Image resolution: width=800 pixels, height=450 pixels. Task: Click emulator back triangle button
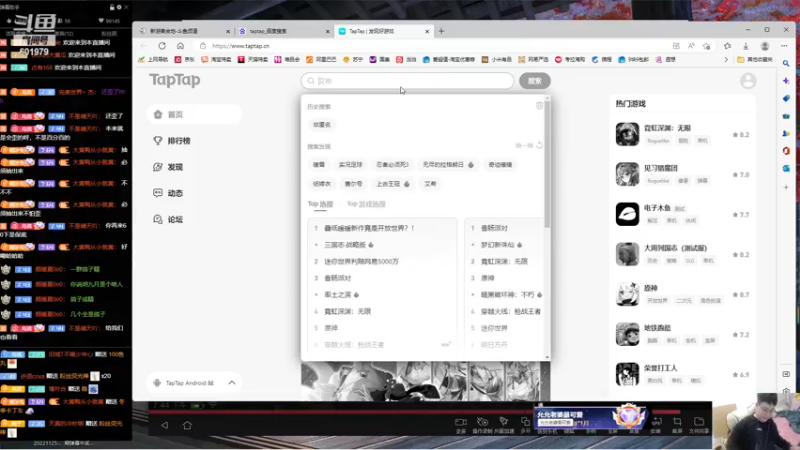click(164, 425)
